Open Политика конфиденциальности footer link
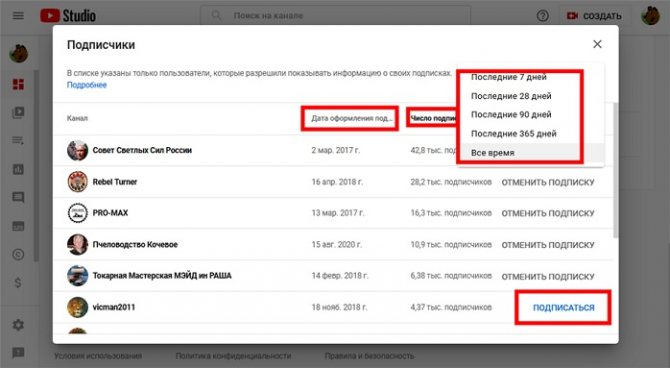 233,356
